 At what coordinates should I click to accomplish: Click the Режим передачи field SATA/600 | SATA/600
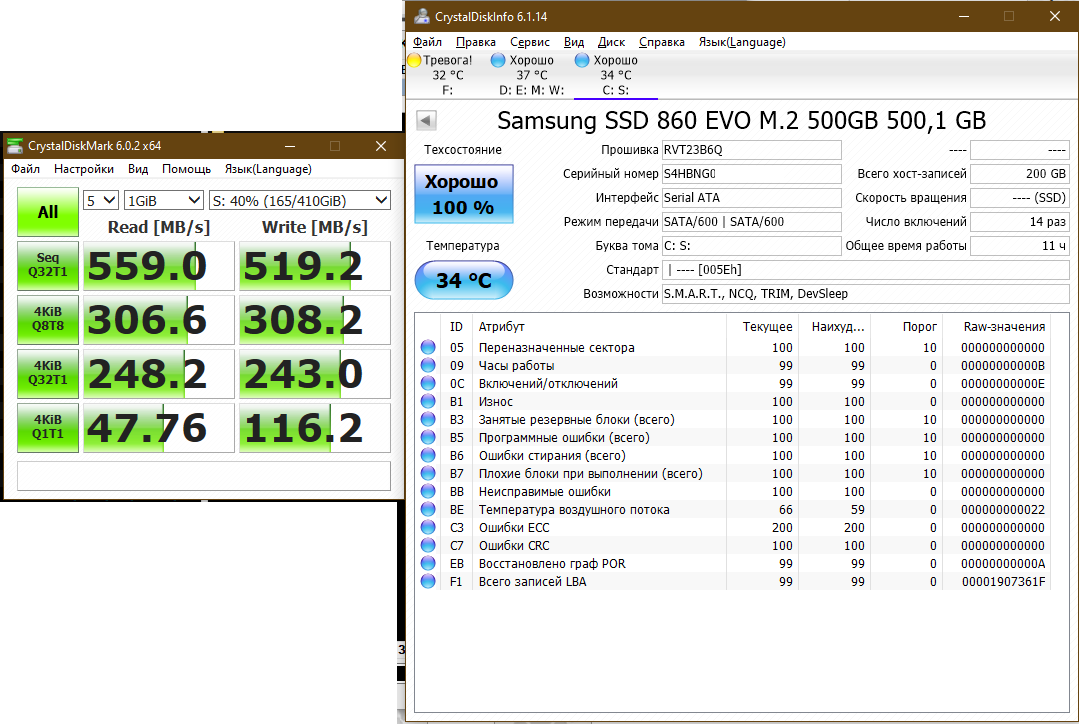(x=751, y=222)
